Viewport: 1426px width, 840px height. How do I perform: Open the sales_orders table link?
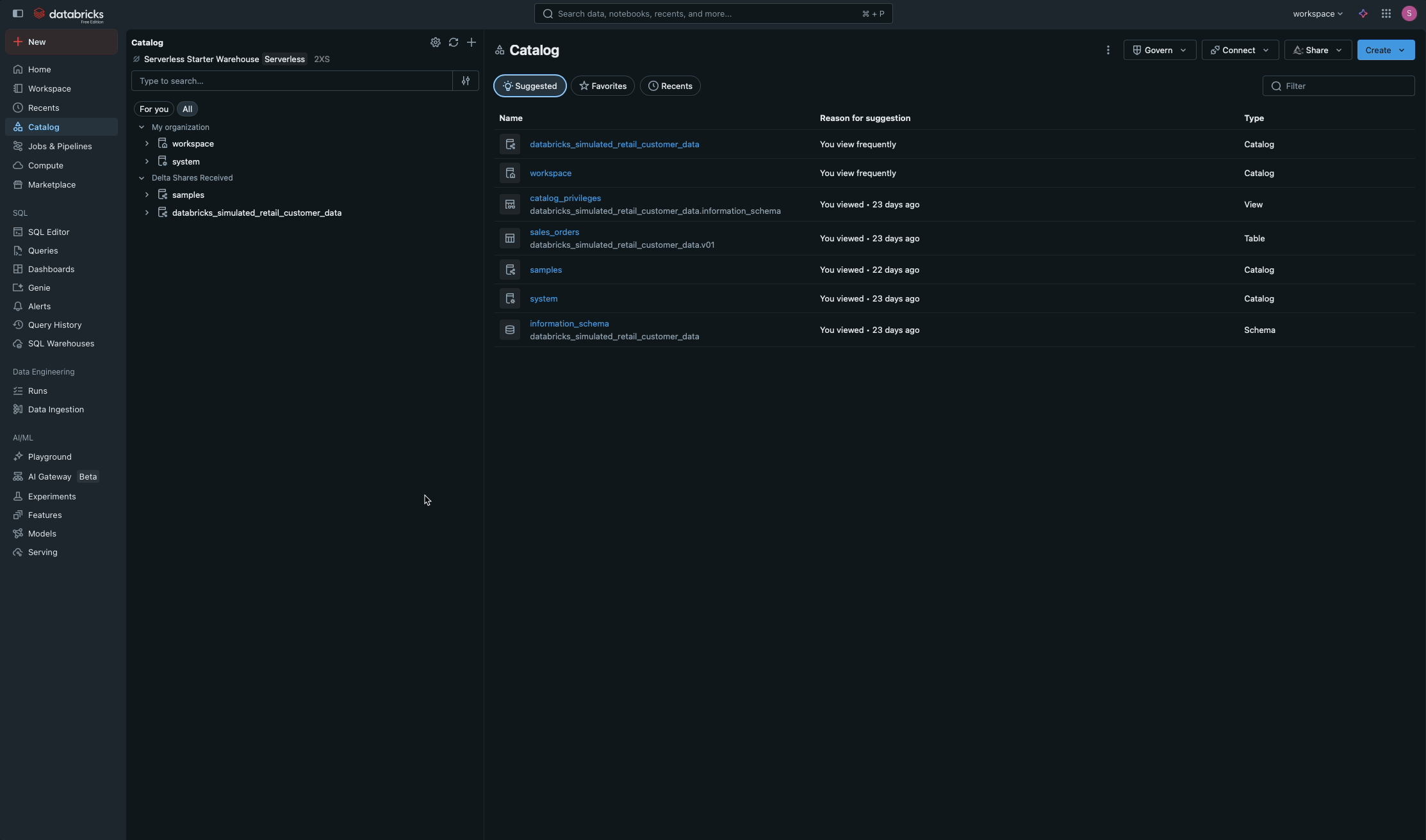(554, 232)
